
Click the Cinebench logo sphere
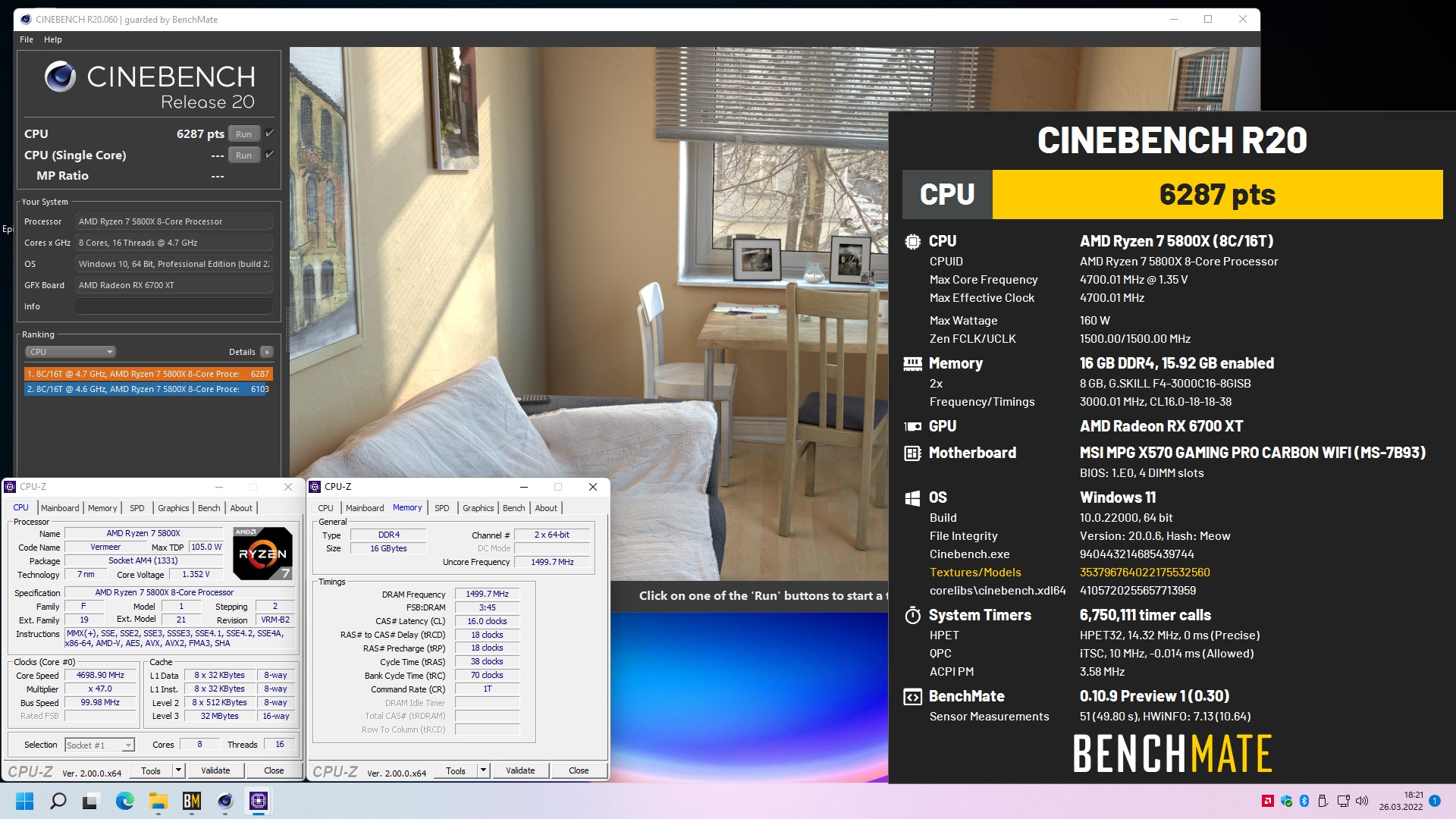60,77
